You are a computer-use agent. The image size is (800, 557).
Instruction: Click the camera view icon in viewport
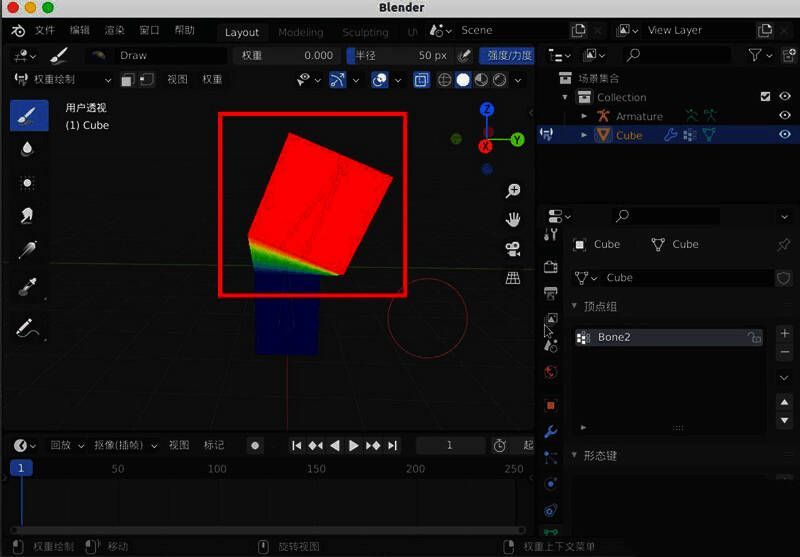point(513,248)
